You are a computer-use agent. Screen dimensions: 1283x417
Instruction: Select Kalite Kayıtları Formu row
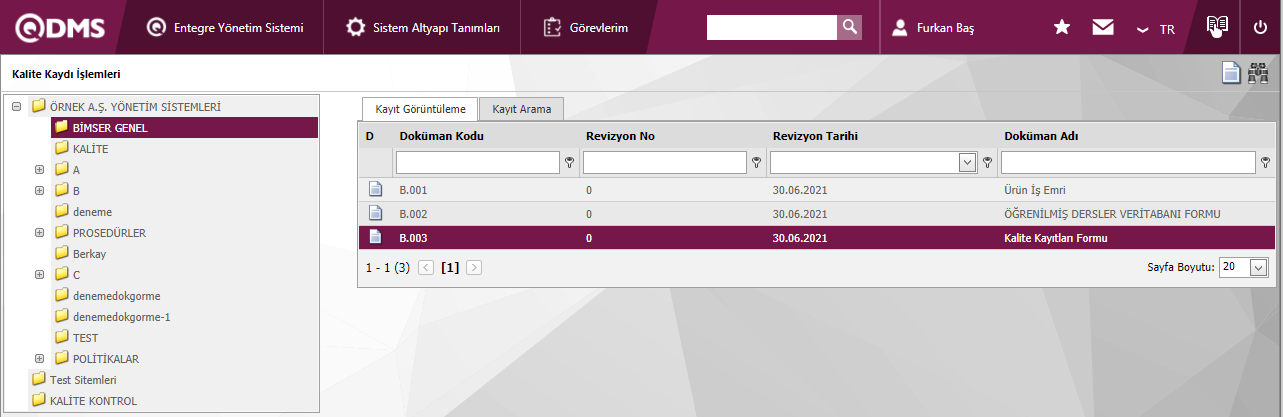816,237
